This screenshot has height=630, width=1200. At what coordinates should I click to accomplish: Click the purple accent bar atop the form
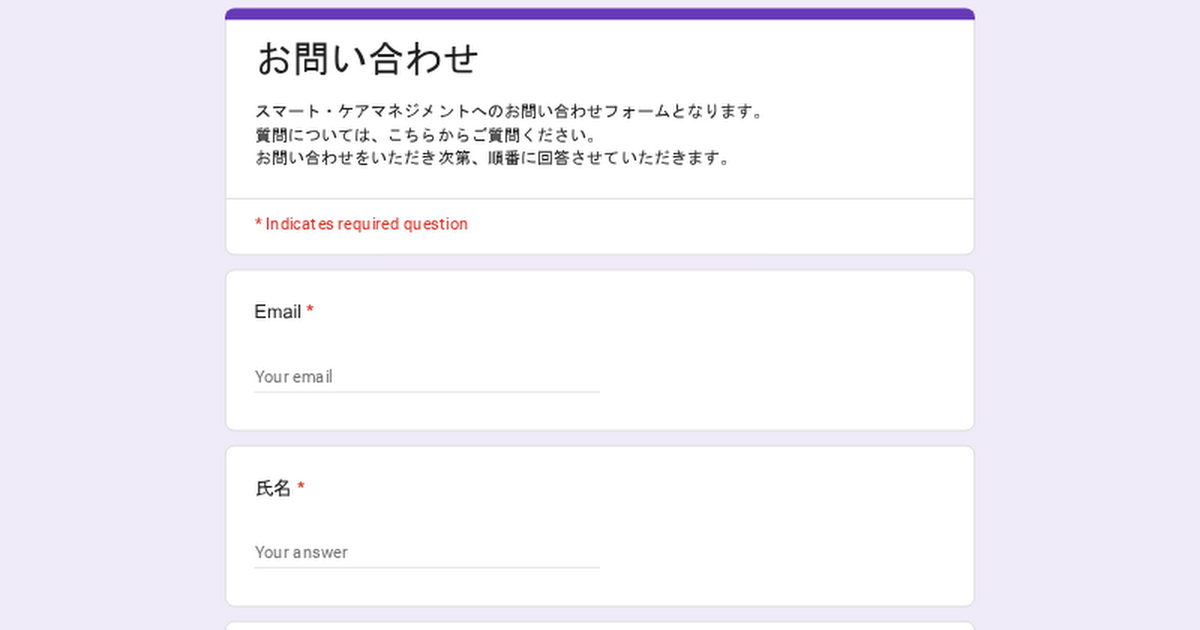coord(600,14)
